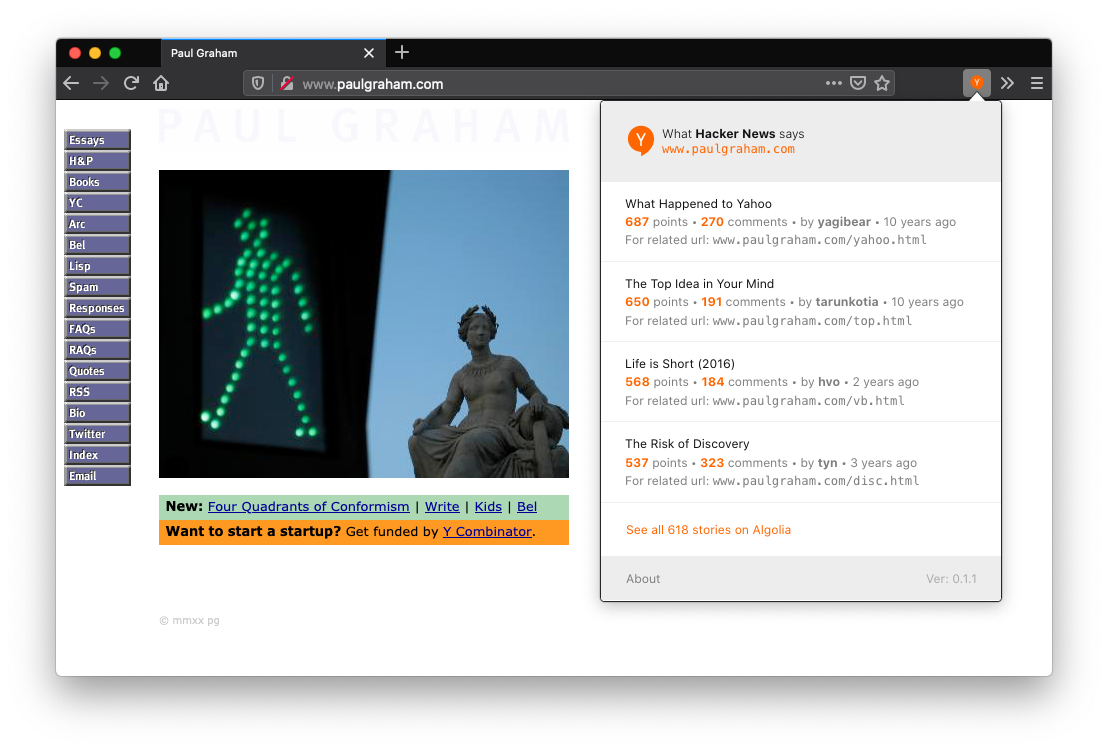The width and height of the screenshot is (1108, 750).
Task: Open the Essays sidebar button
Action: pos(98,140)
